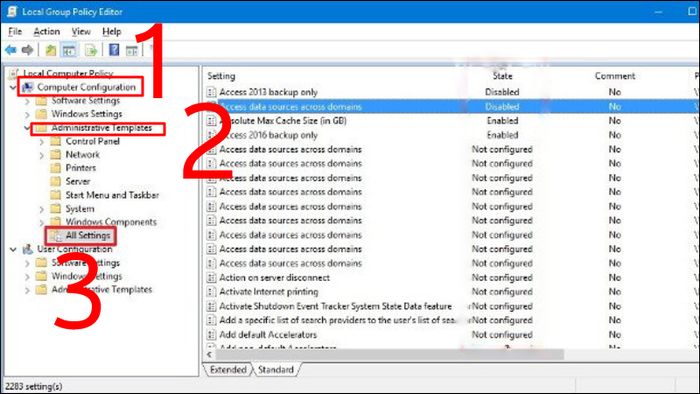The width and height of the screenshot is (700, 394).
Task: Select the Windows Components tree item
Action: pos(111,222)
